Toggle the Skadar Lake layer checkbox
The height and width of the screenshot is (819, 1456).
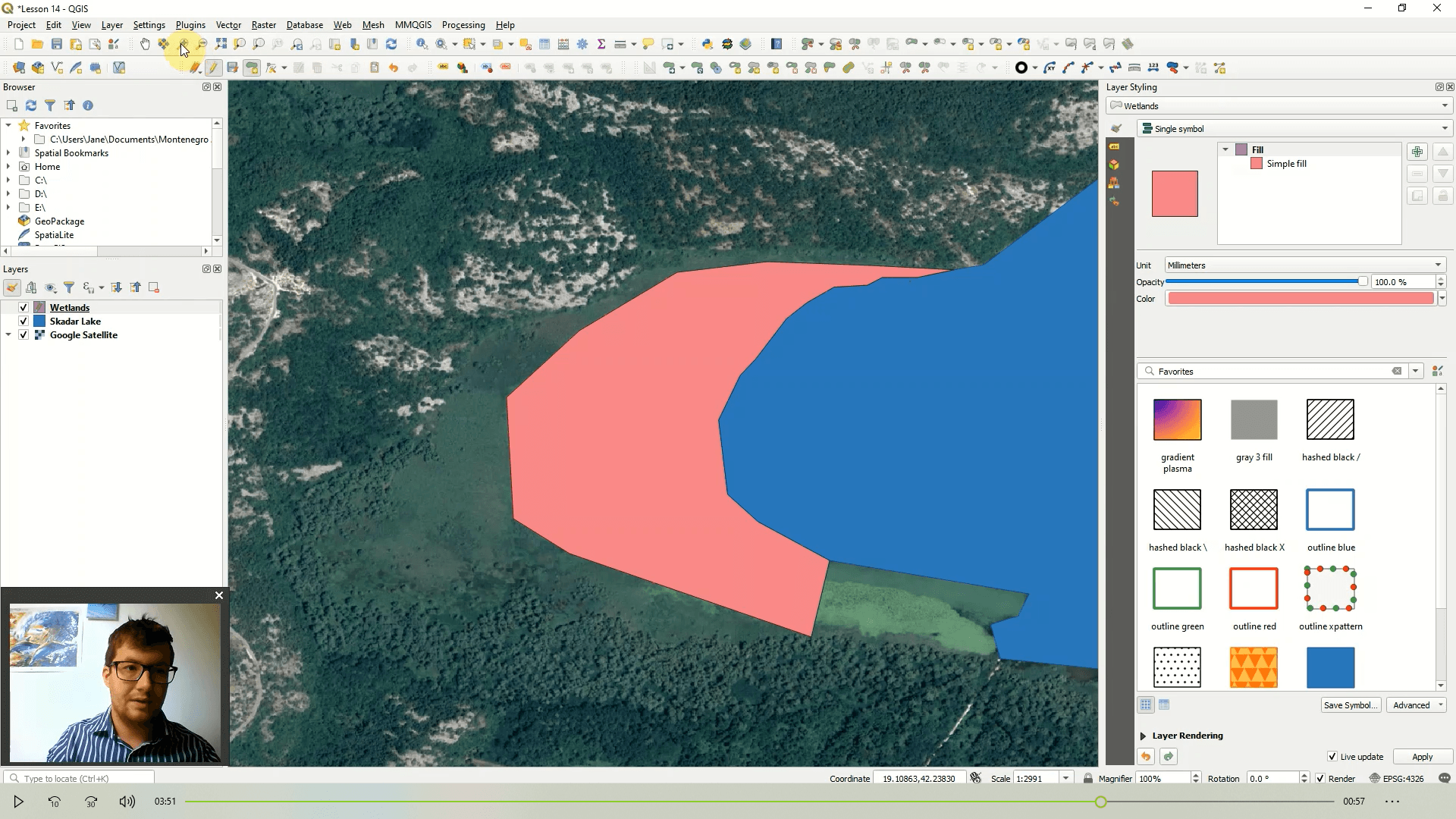(24, 322)
